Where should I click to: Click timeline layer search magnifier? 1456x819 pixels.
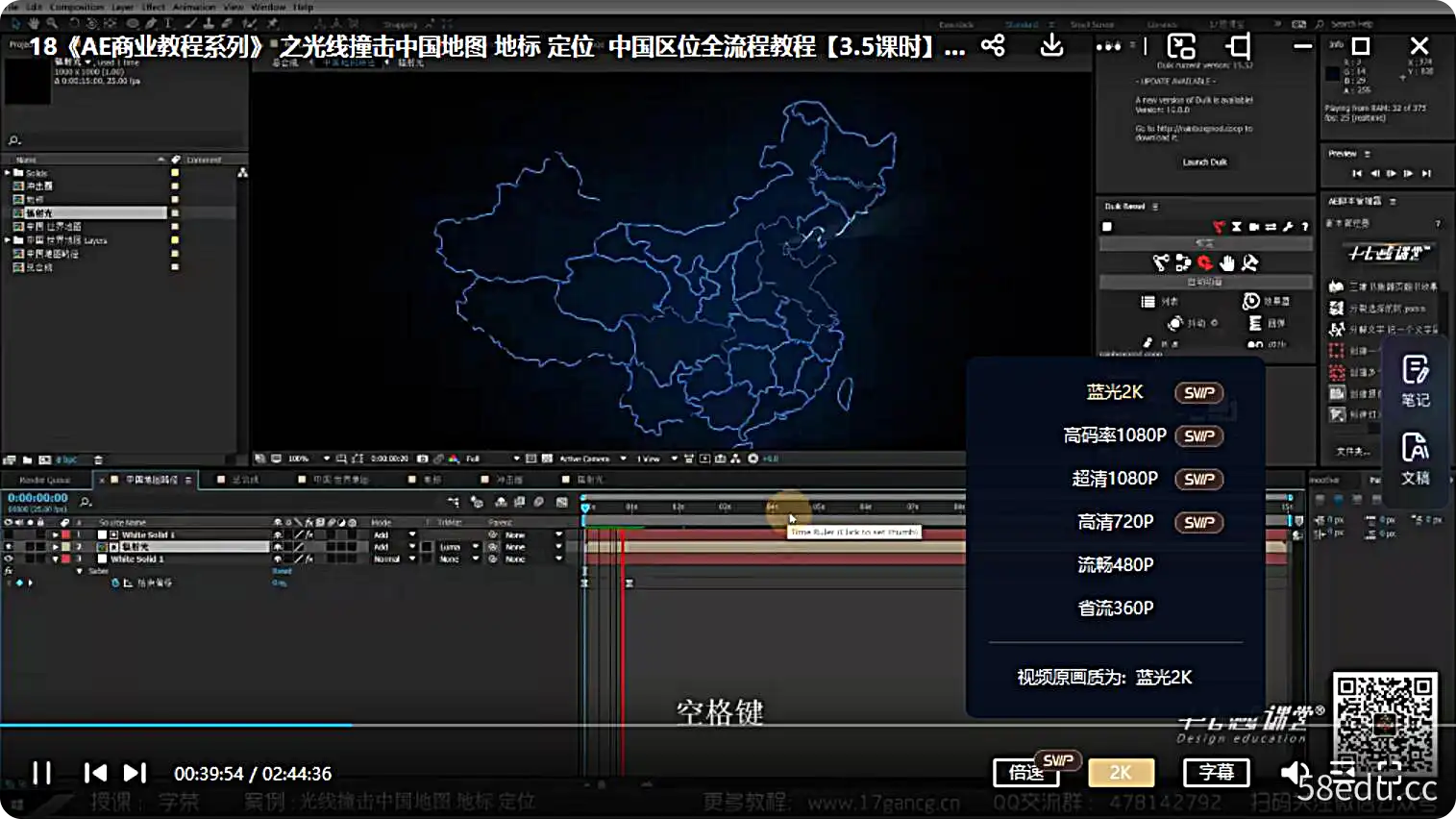click(86, 502)
